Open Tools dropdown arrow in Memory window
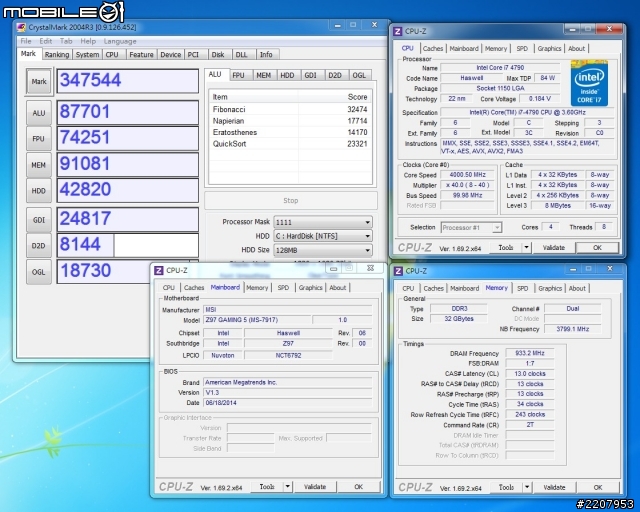 click(x=527, y=487)
